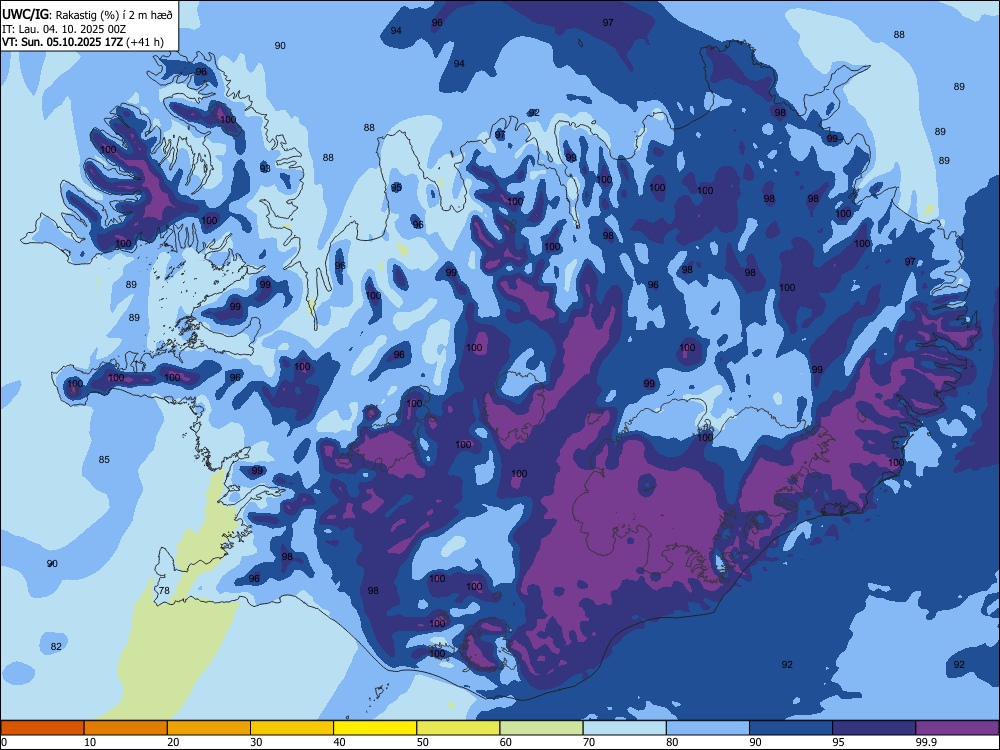Click the legend tick label '10'
The width and height of the screenshot is (1000, 750).
click(90, 742)
